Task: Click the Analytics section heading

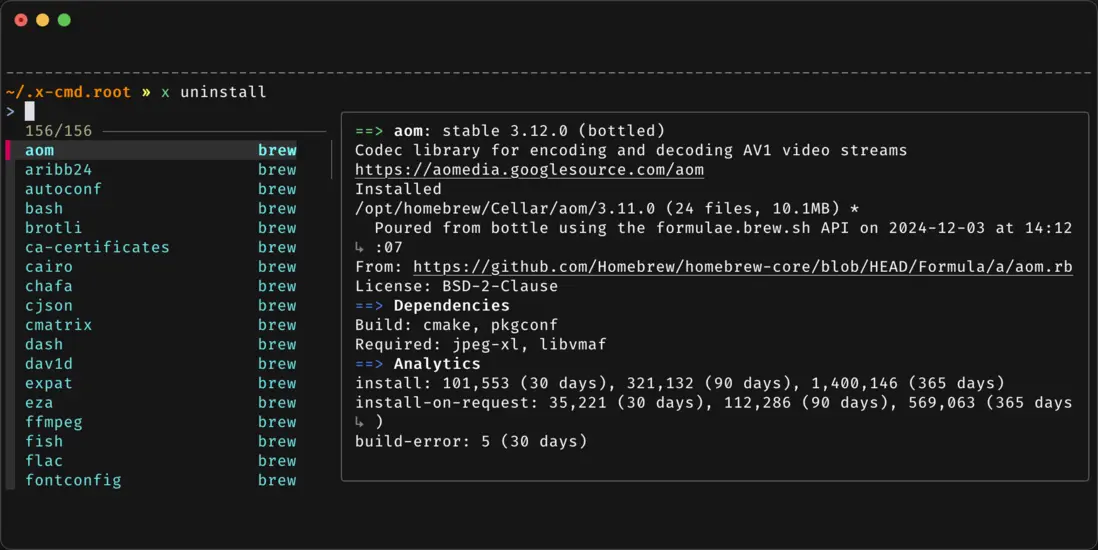Action: point(437,364)
